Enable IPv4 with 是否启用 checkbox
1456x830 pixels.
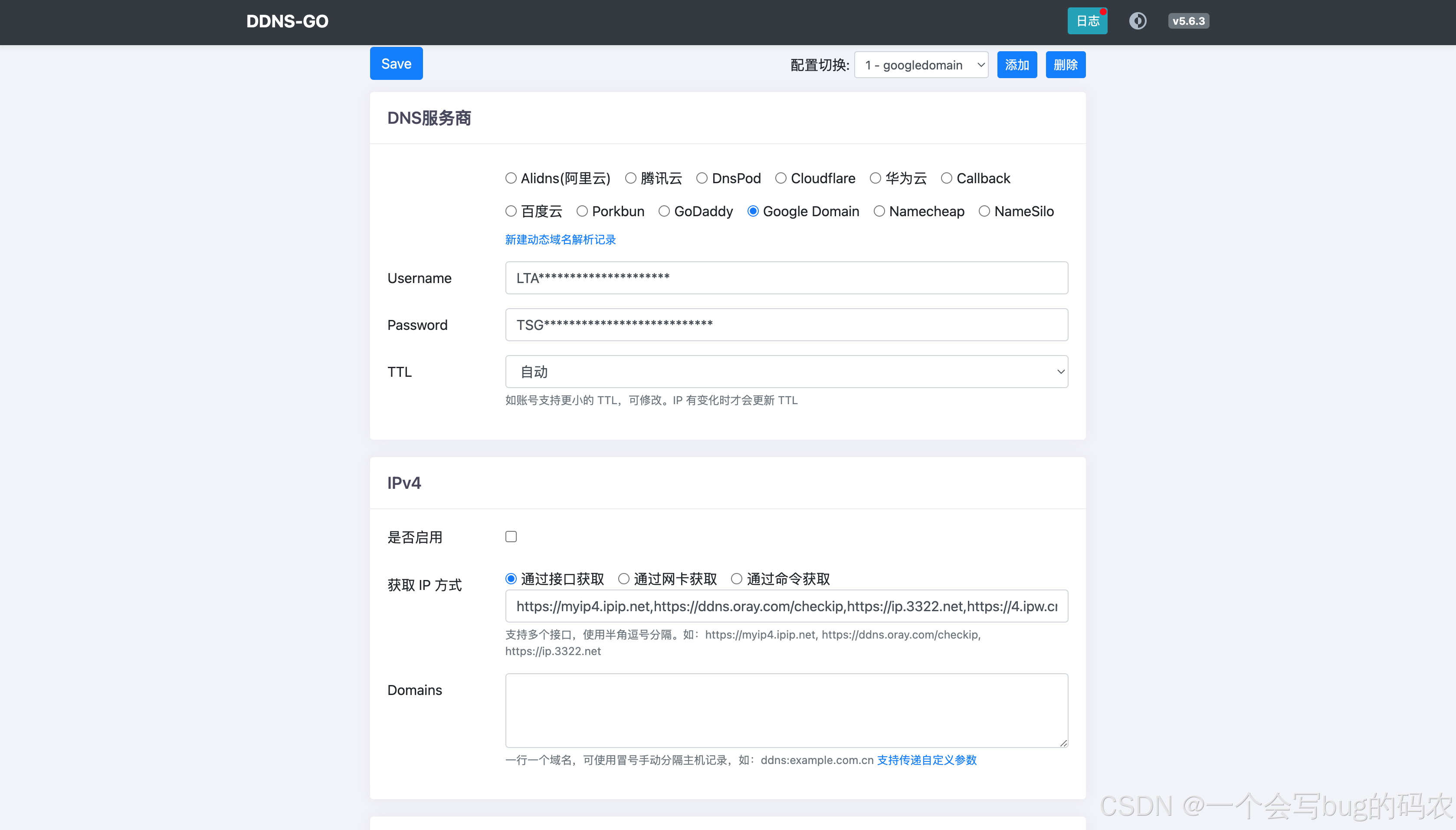pyautogui.click(x=511, y=537)
